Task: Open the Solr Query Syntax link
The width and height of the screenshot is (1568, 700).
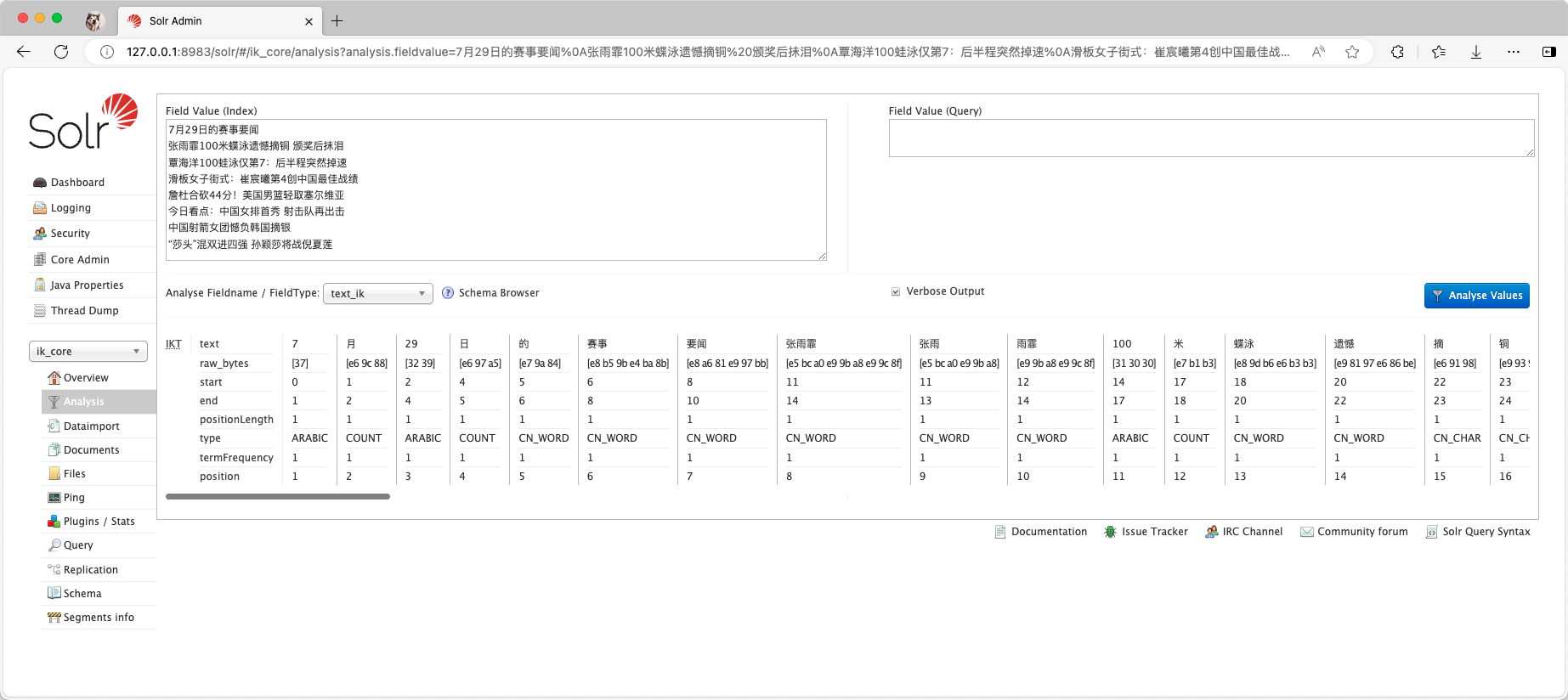Action: tap(1486, 532)
